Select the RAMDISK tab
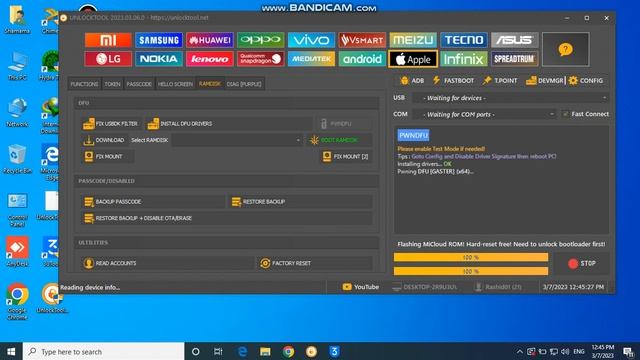The height and width of the screenshot is (360, 640). point(210,84)
